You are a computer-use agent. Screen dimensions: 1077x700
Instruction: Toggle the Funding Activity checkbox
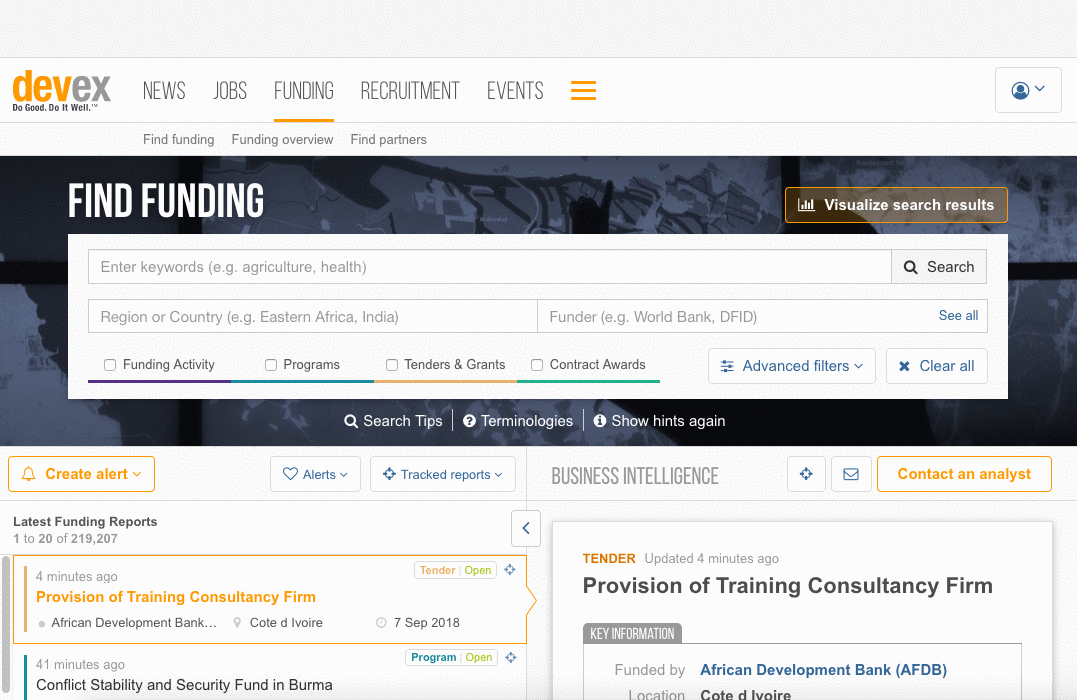(110, 365)
